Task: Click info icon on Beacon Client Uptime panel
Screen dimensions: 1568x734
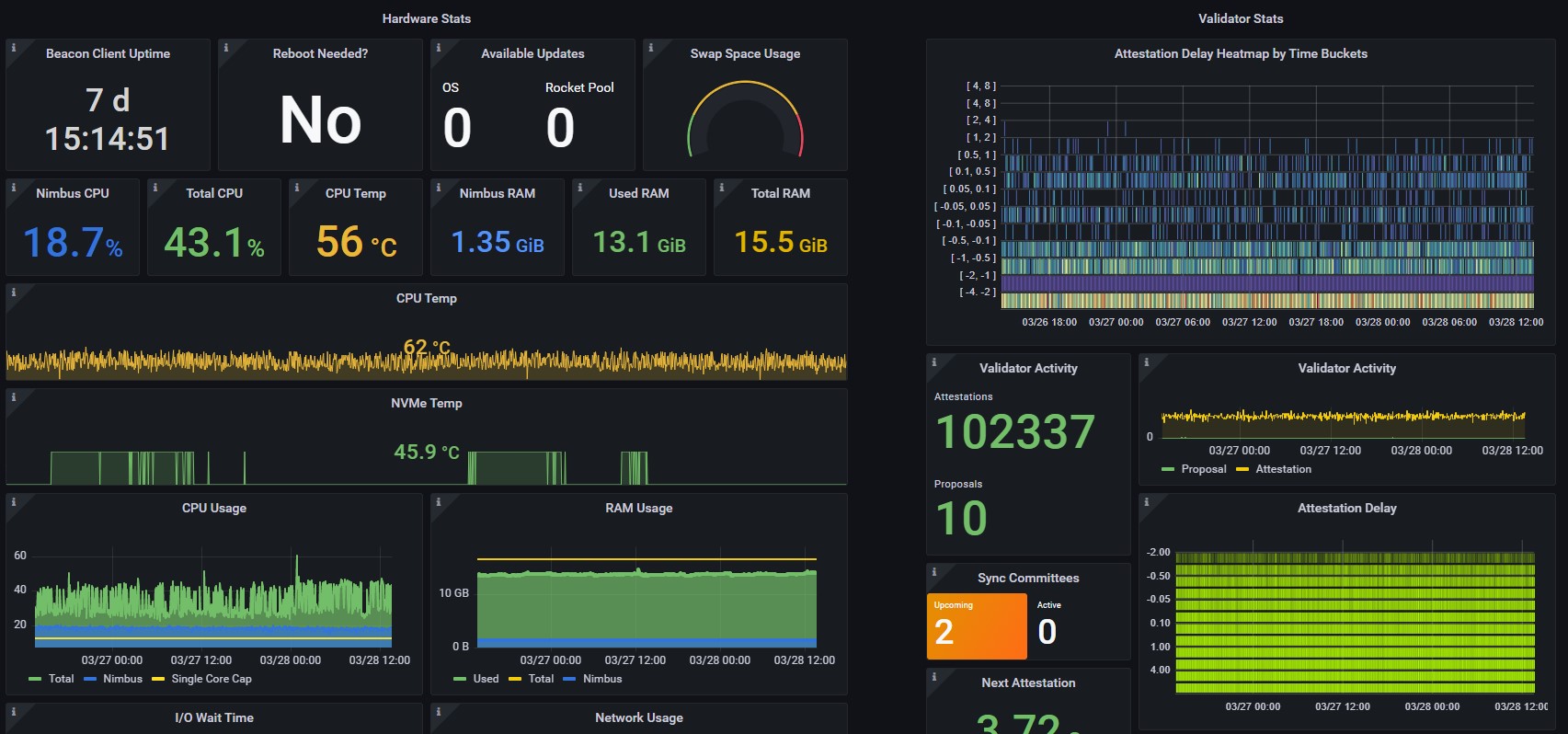Action: tap(13, 48)
